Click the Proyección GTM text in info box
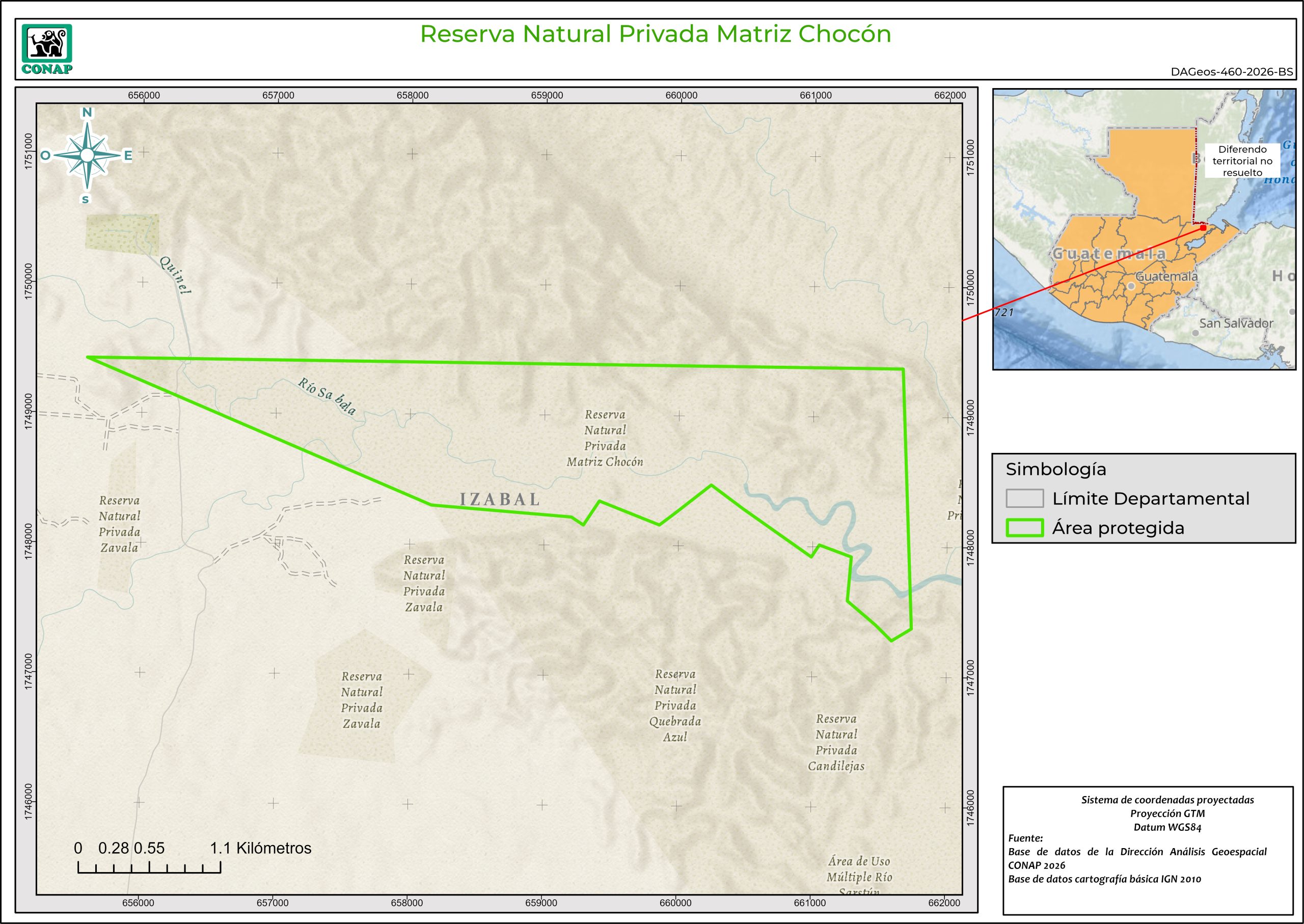1304x924 pixels. click(x=1167, y=813)
